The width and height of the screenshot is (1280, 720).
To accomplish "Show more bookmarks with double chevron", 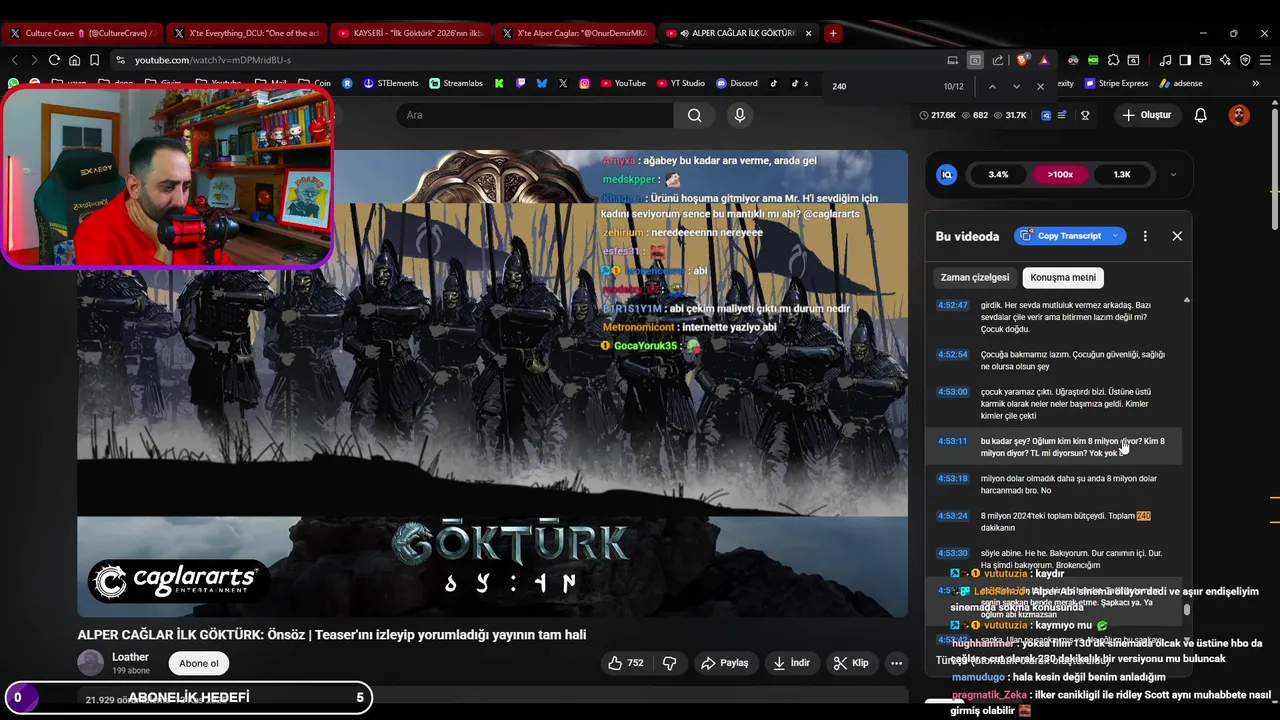I will pyautogui.click(x=1256, y=83).
